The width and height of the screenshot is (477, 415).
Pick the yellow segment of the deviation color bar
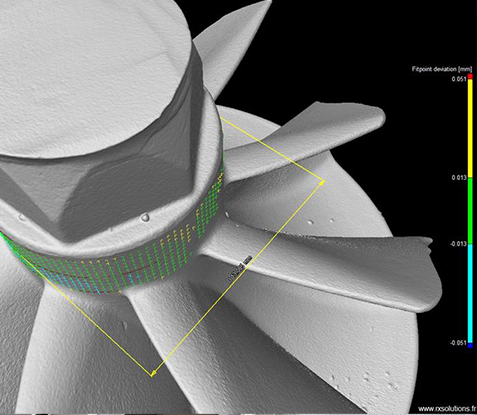coord(470,128)
